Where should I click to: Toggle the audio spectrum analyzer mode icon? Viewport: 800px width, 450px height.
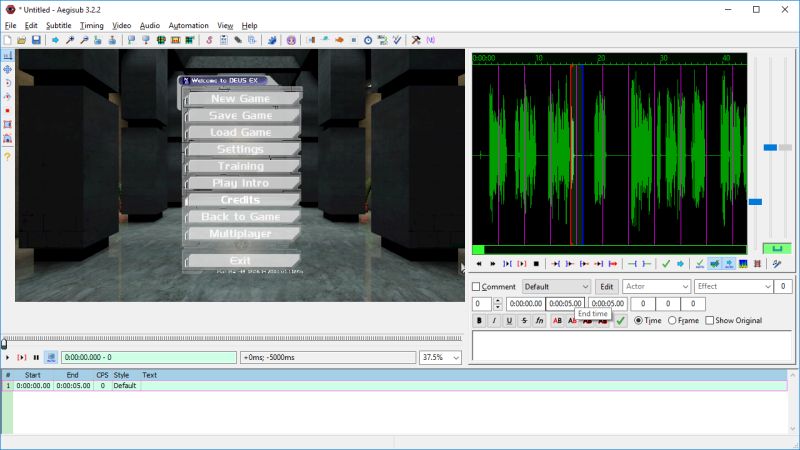click(x=743, y=264)
